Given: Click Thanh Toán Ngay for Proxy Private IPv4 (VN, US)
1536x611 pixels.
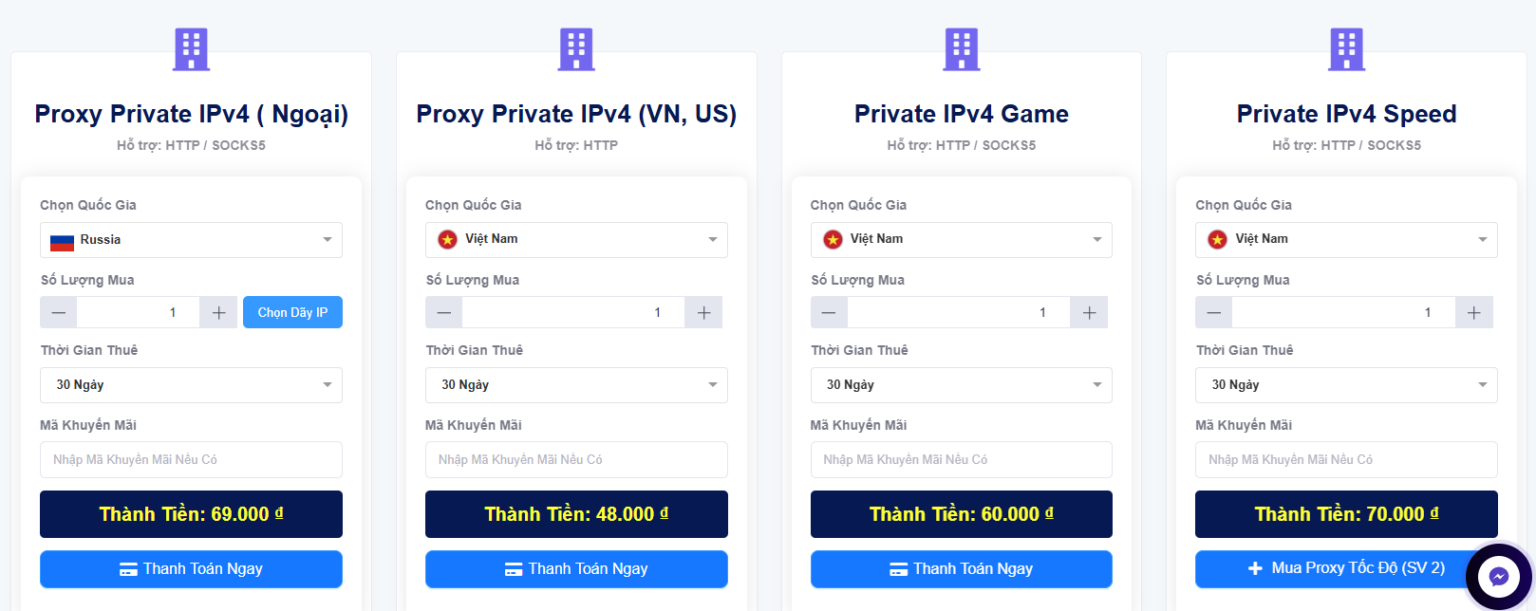Looking at the screenshot, I should click(x=576, y=568).
